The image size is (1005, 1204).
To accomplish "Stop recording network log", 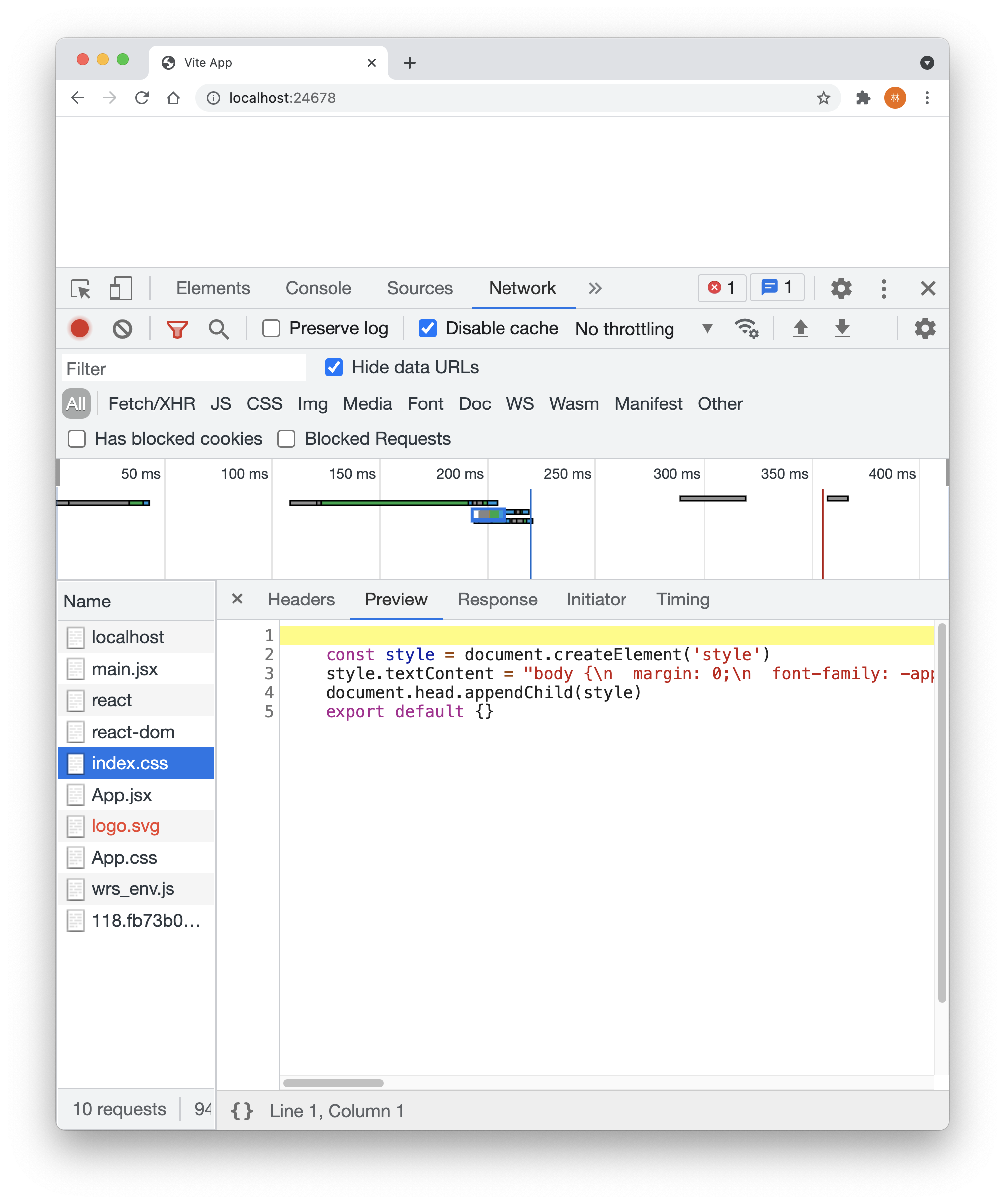I will [80, 329].
